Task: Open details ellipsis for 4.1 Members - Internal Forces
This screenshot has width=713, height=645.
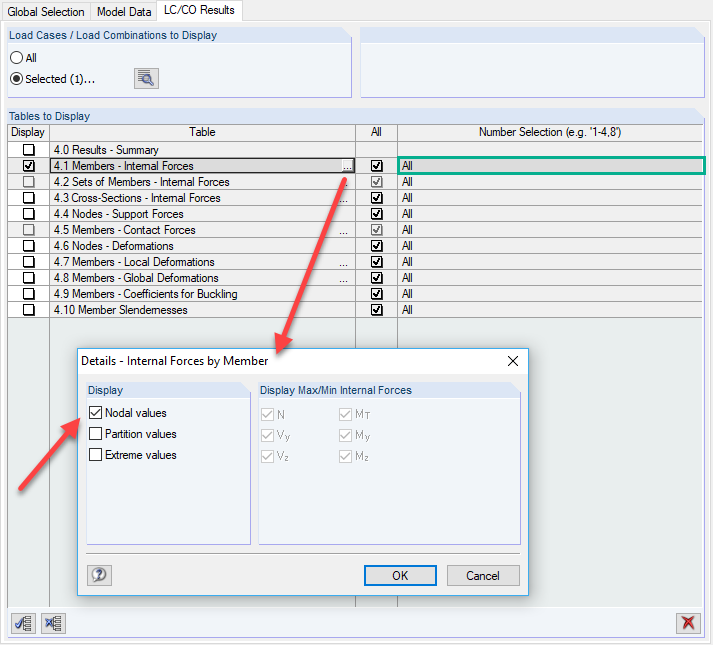Action: [x=347, y=166]
